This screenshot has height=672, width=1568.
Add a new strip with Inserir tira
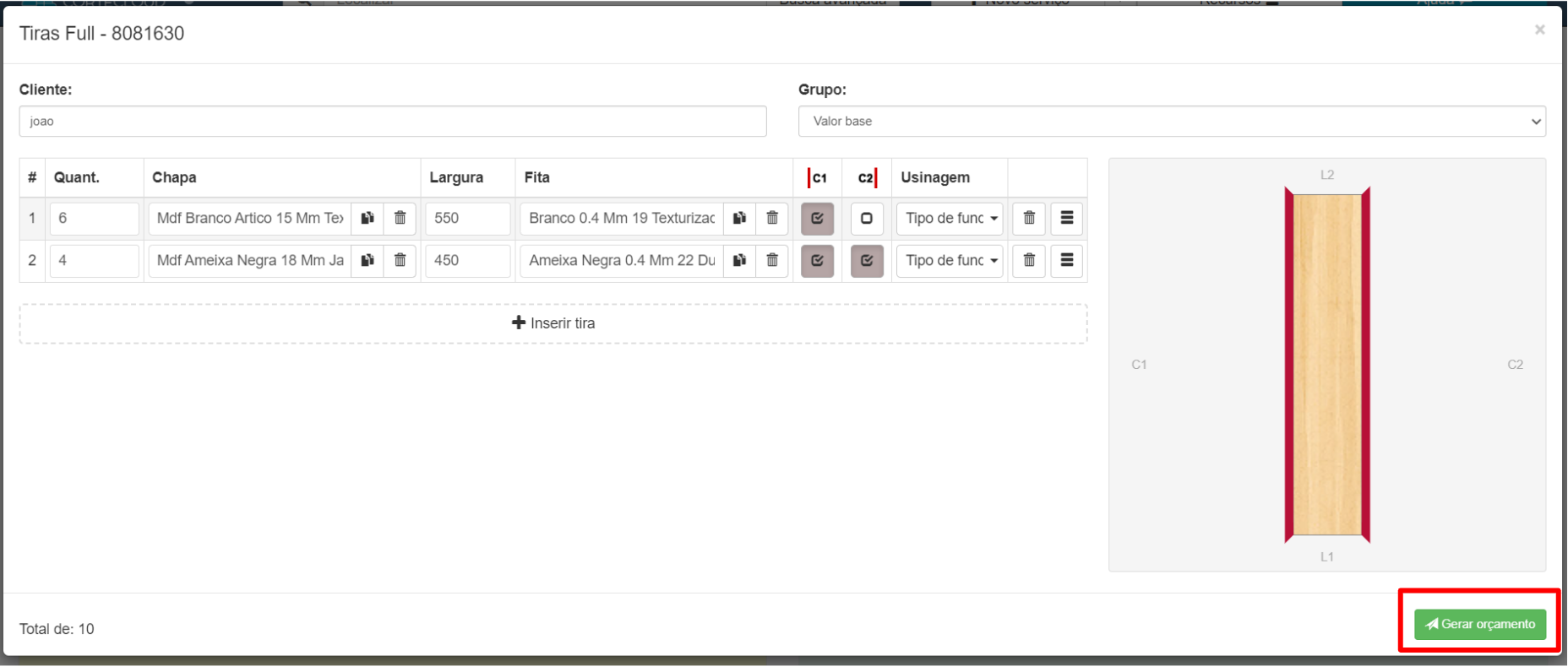tap(553, 323)
